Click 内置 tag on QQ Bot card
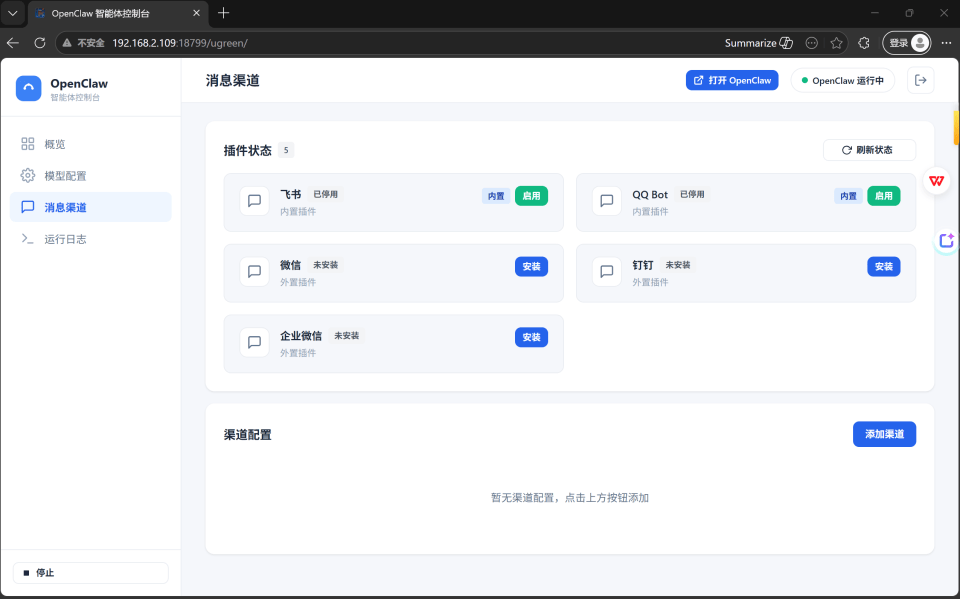Screen dimensions: 960x599 tap(848, 196)
